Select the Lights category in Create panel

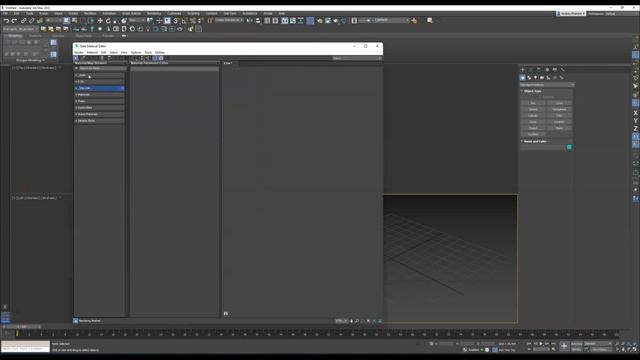tap(536, 78)
